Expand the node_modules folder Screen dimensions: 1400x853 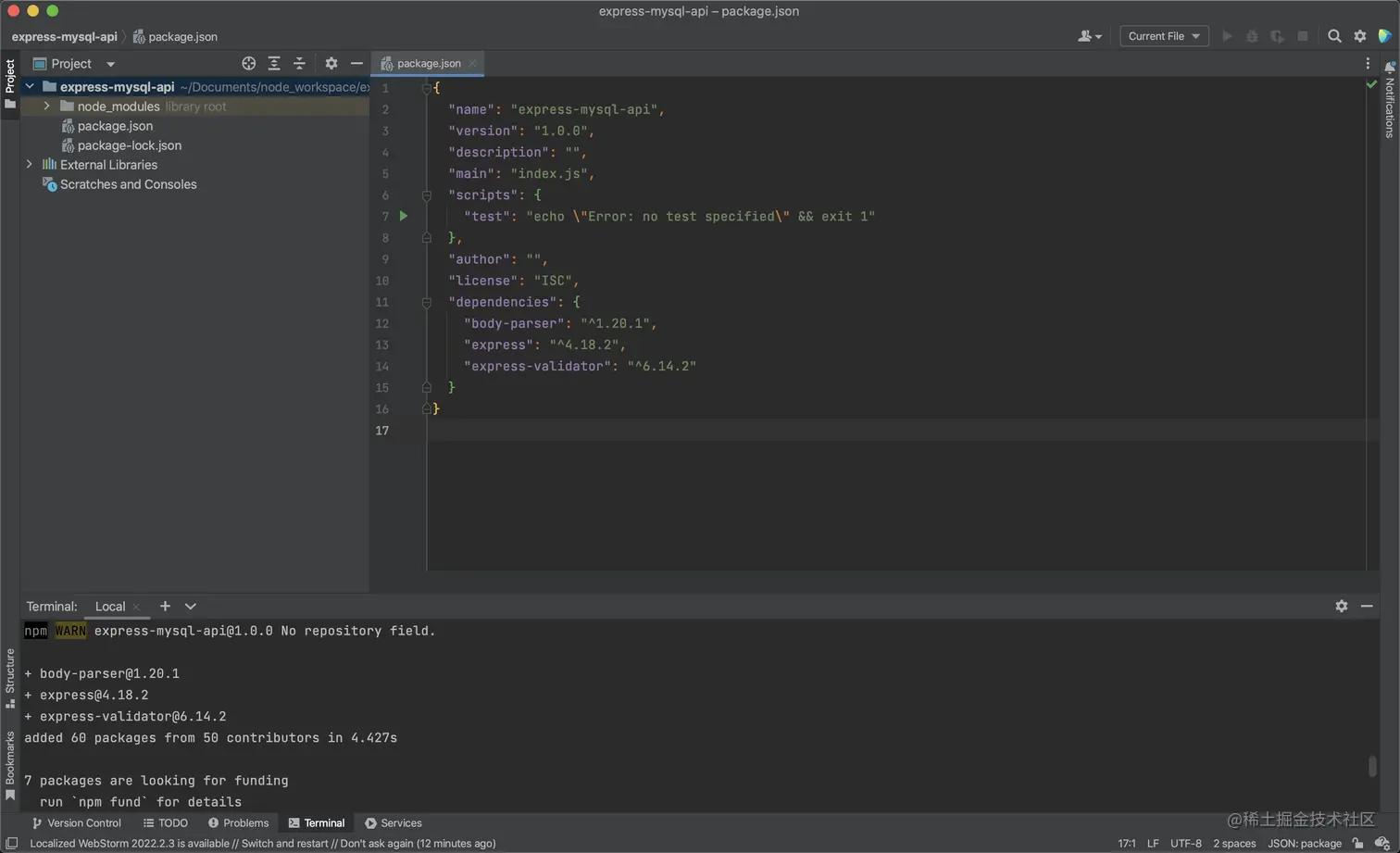47,107
